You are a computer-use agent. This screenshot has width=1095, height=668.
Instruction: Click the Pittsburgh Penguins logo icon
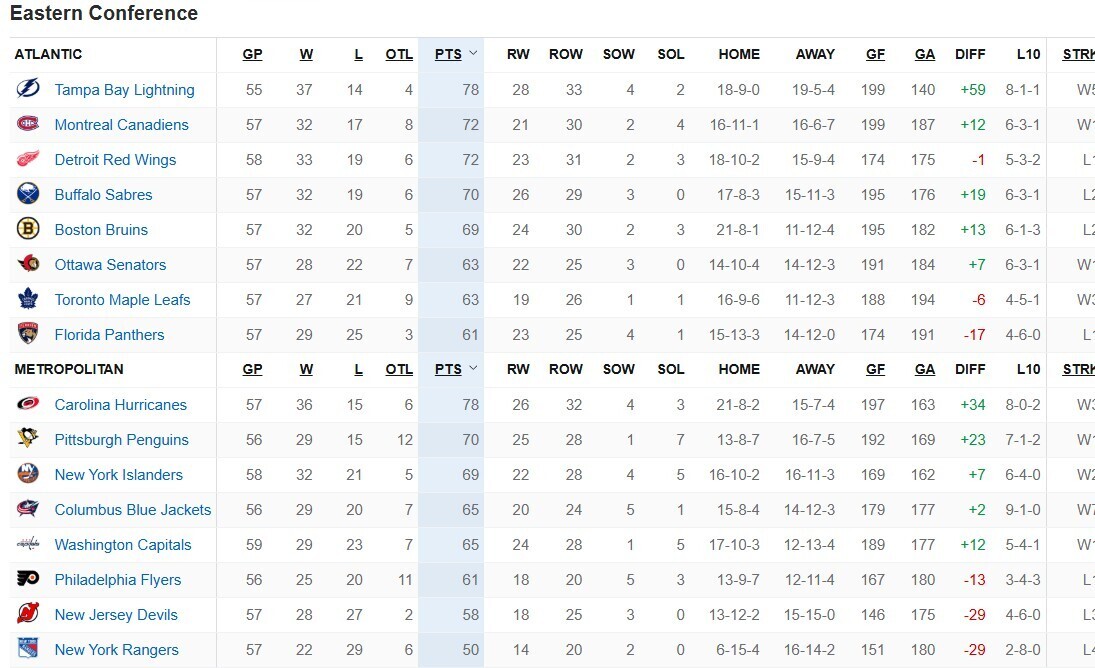(x=28, y=439)
